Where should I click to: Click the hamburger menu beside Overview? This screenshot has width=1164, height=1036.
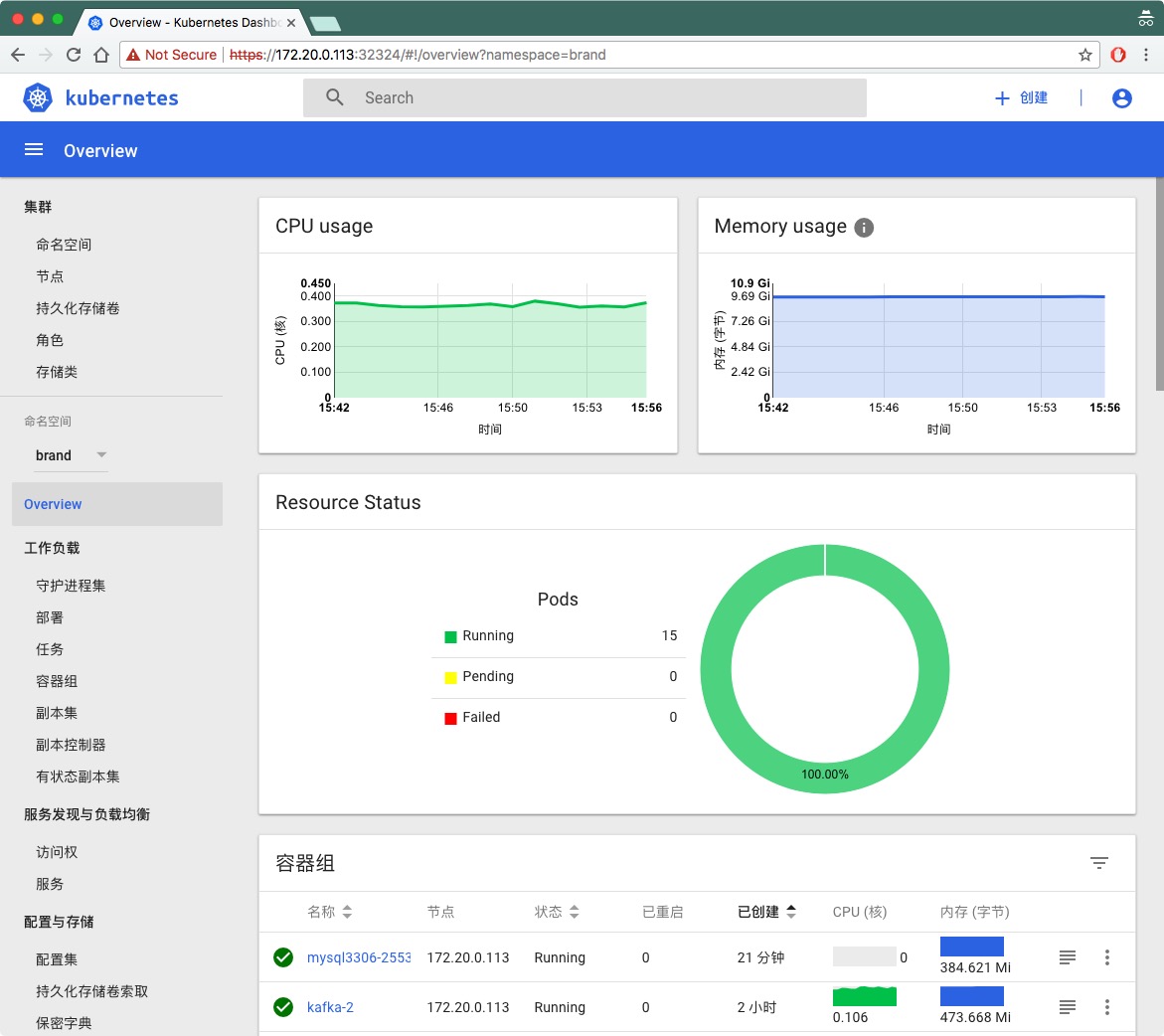33,149
